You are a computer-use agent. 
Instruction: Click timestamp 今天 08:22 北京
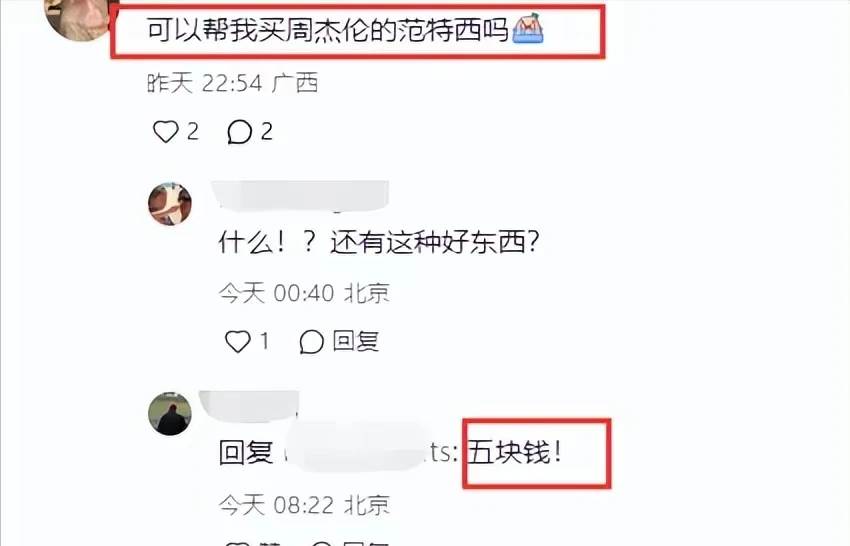coord(304,505)
